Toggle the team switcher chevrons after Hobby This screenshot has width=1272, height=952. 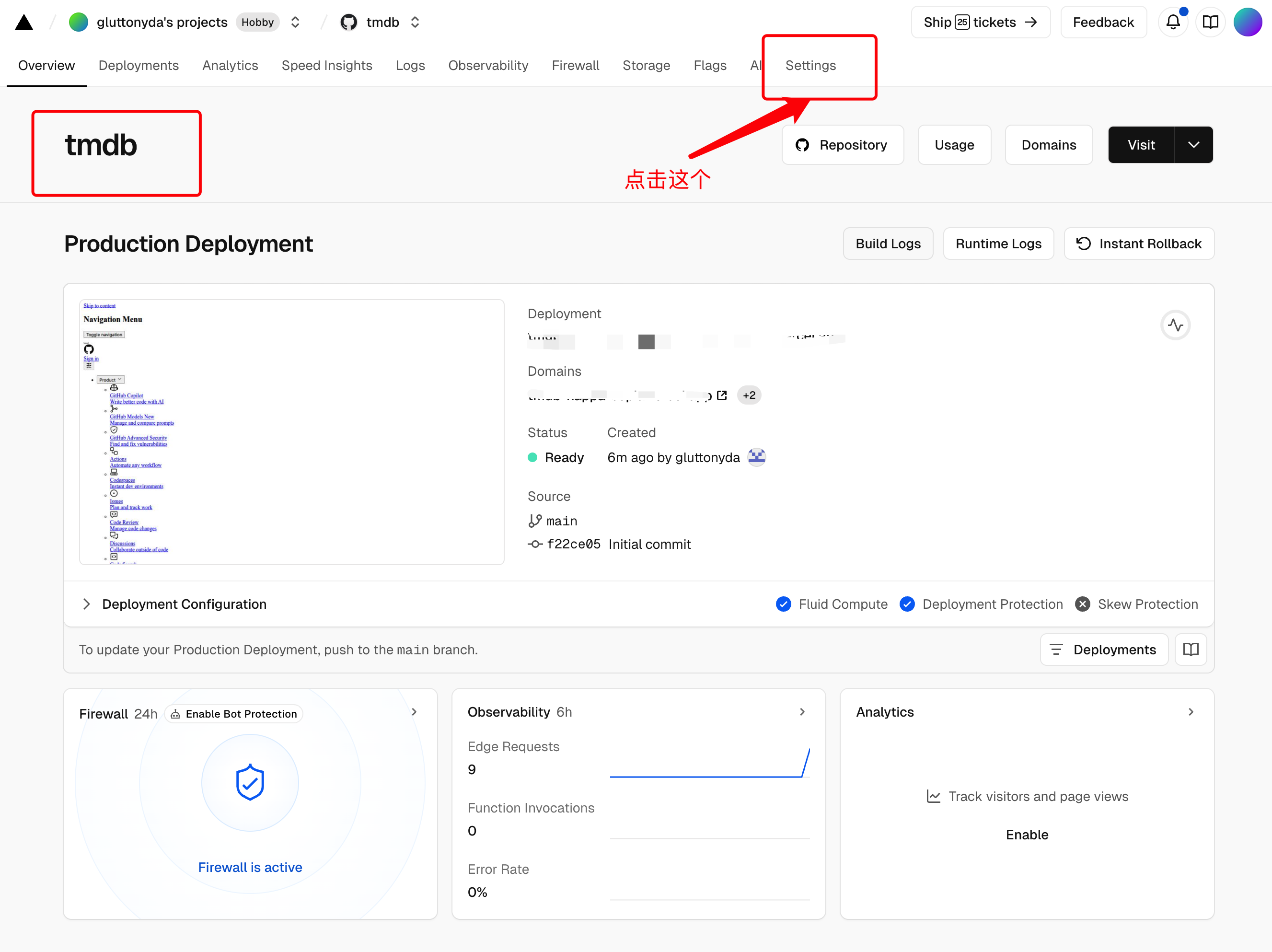295,23
